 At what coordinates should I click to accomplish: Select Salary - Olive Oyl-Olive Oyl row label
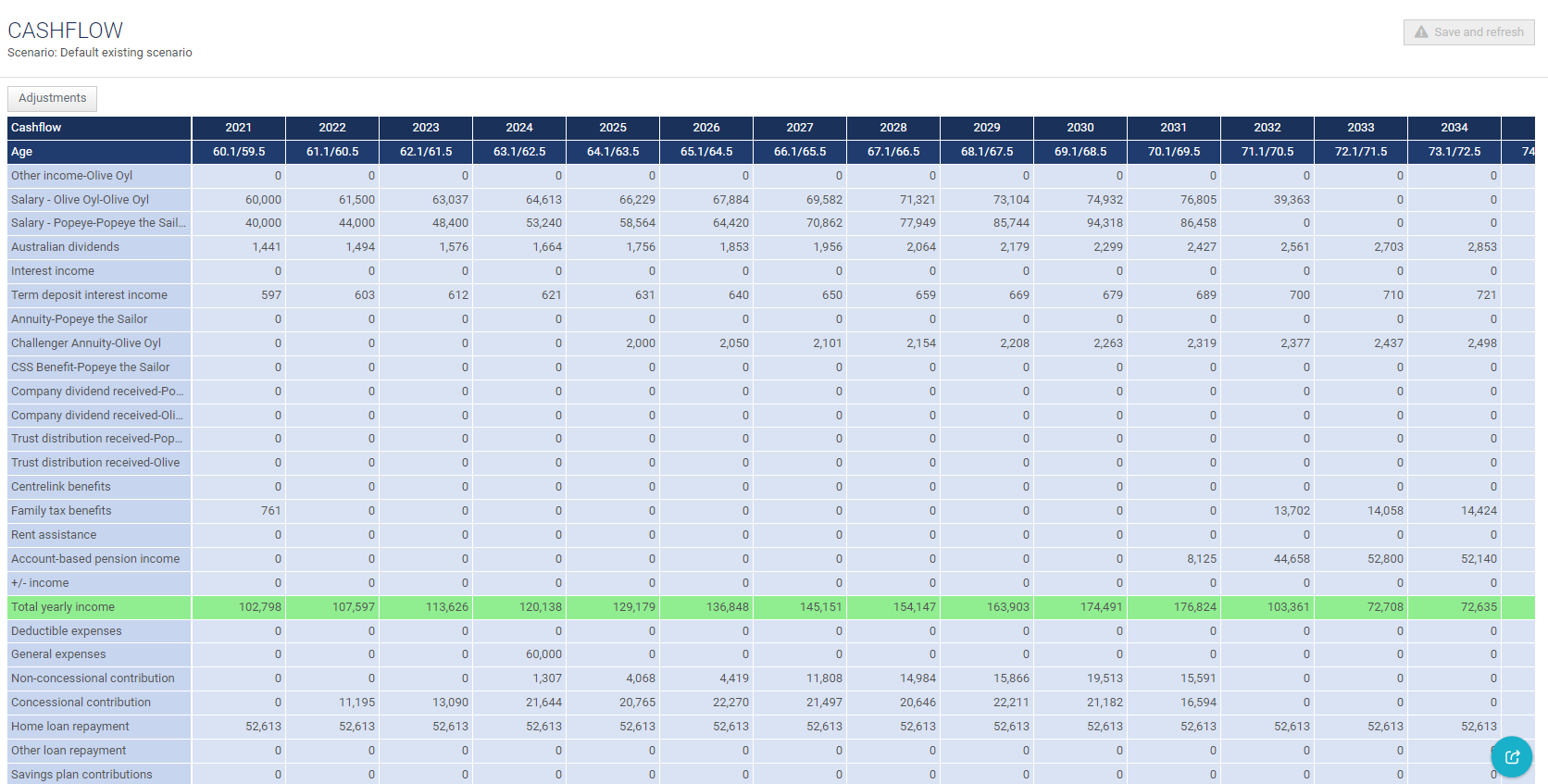coord(99,200)
